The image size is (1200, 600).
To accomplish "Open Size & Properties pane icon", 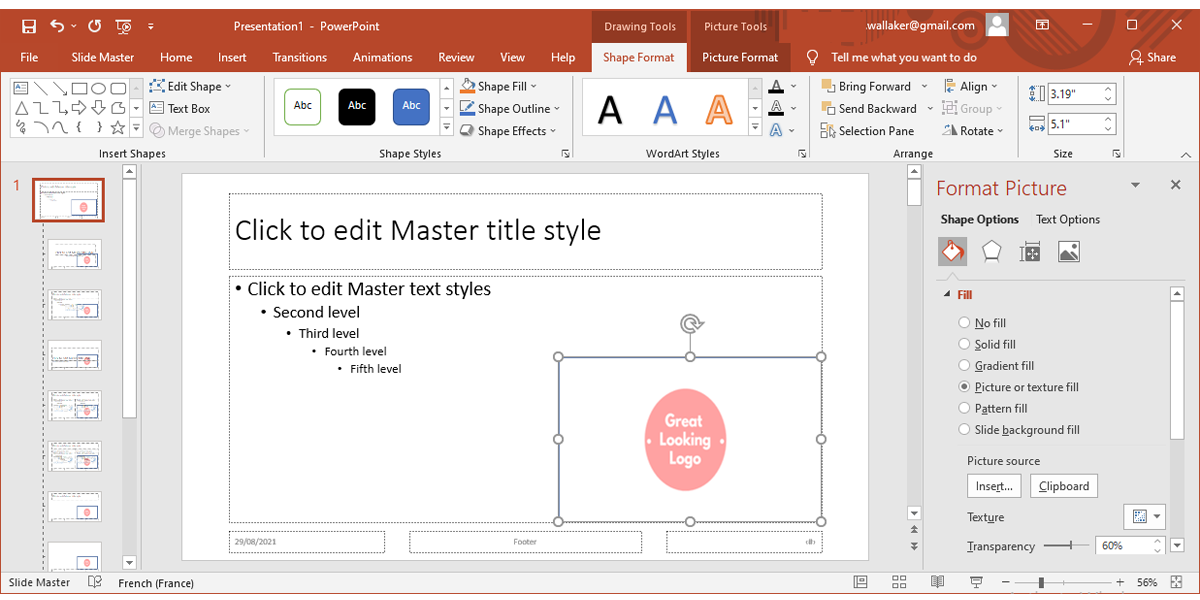I will tap(1030, 252).
